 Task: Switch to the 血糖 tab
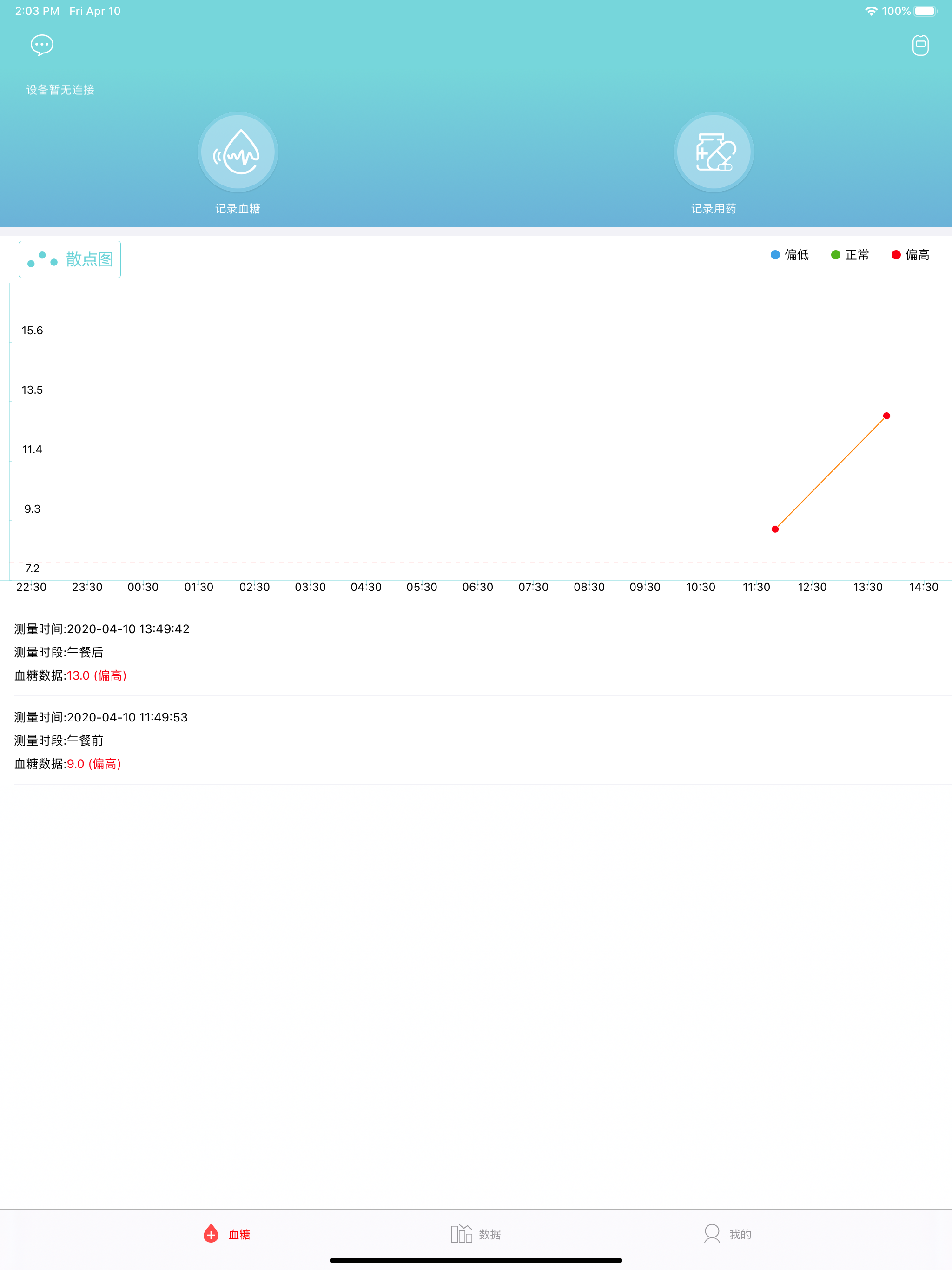click(227, 1234)
